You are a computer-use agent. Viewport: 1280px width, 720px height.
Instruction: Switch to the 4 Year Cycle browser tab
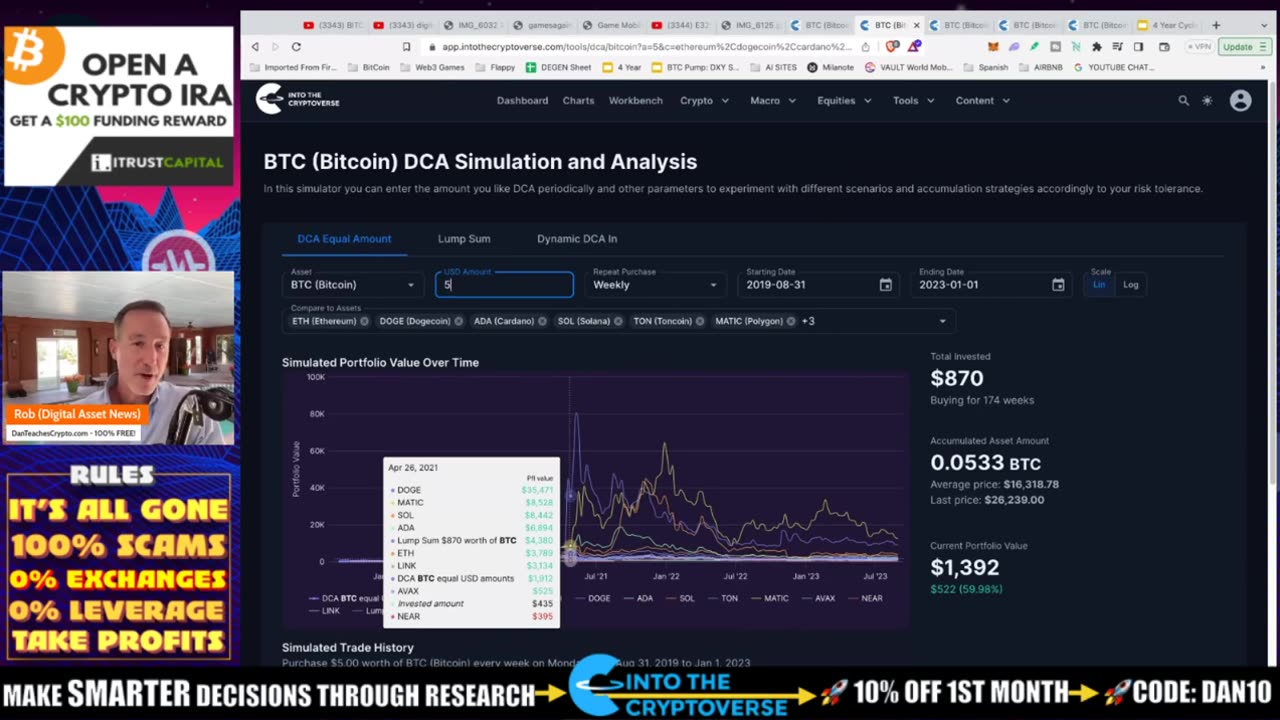coord(1167,25)
